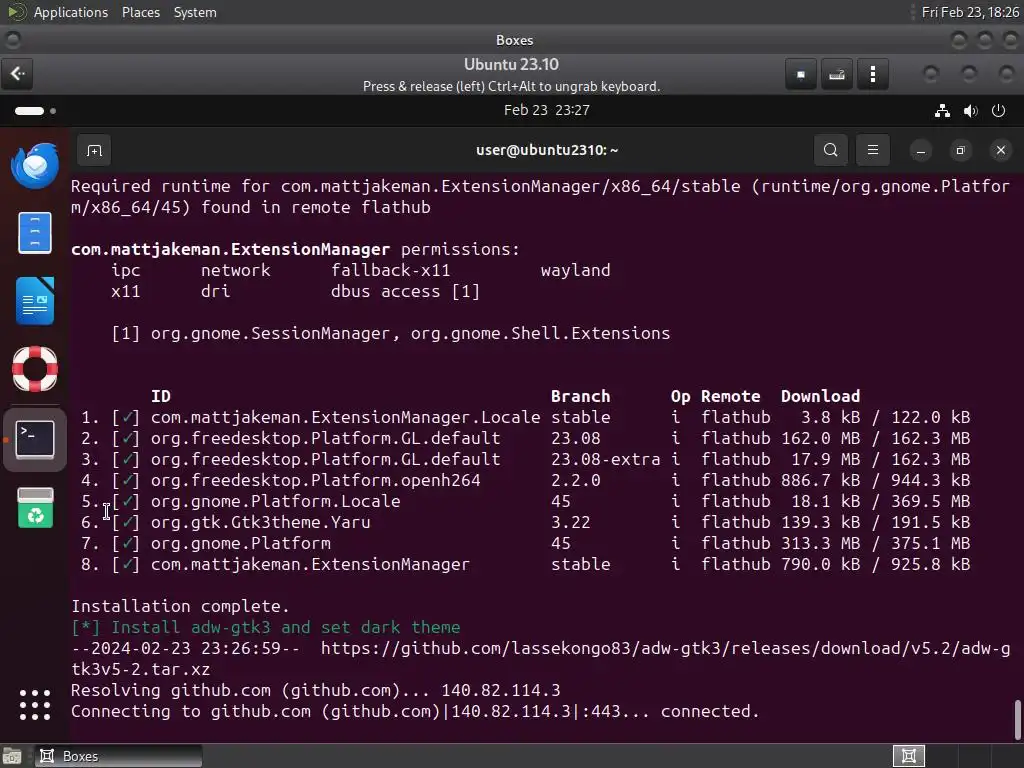
Task: Click the host clock Fri Feb 23, 18:26
Action: (x=970, y=12)
